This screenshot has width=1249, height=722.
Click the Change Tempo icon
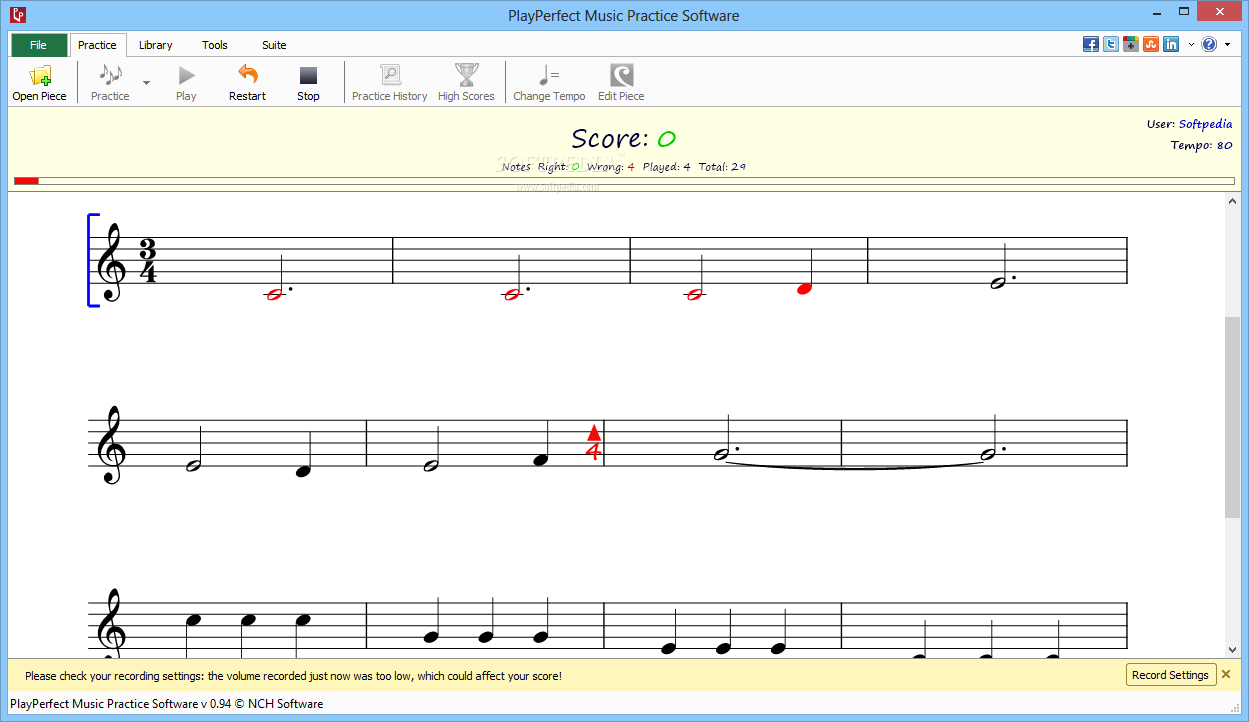pos(549,82)
